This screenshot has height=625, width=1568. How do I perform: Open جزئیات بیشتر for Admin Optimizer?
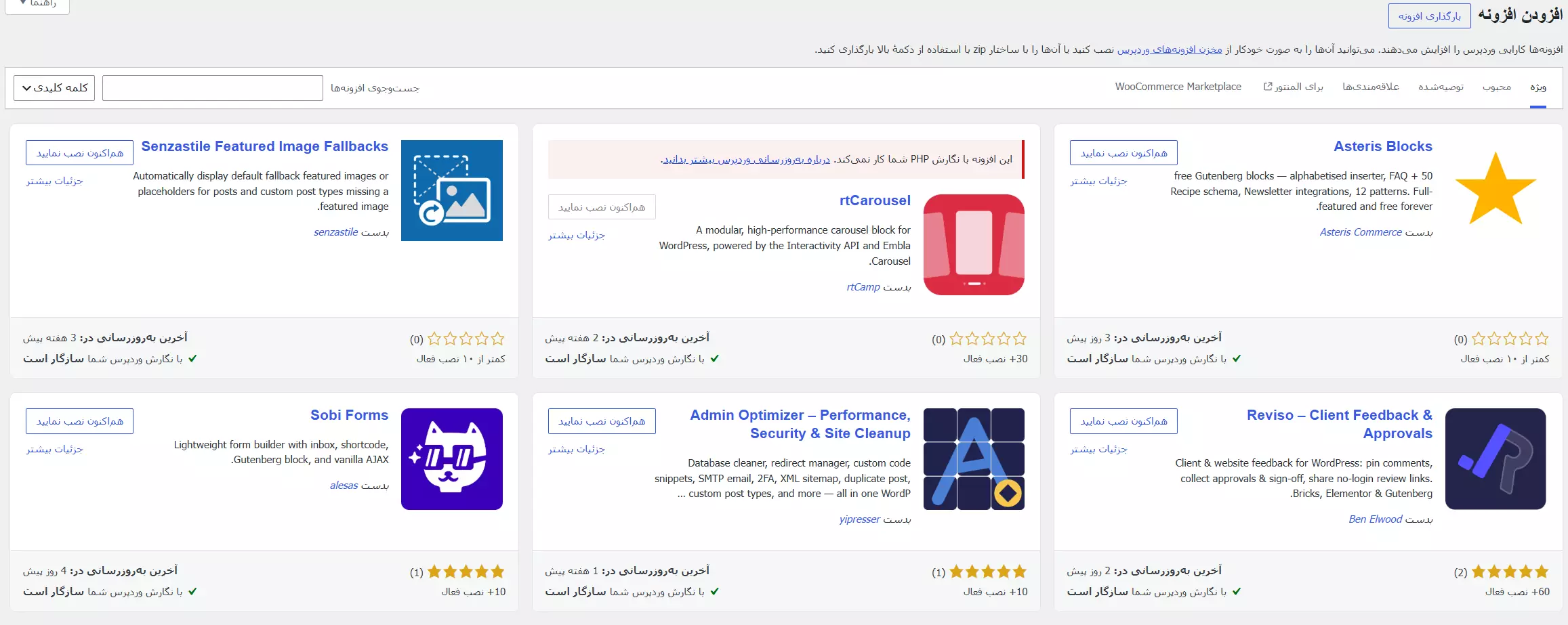(577, 449)
